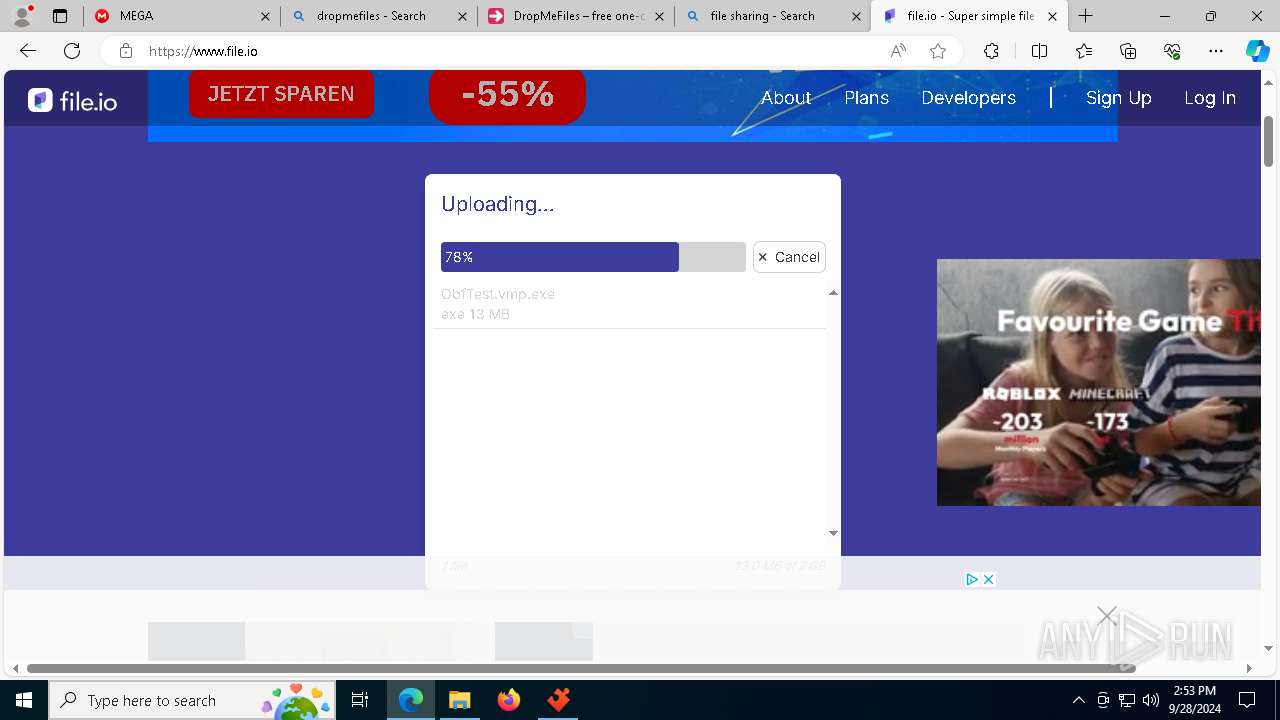Screen dimensions: 1280x720
Task: Click the file.io logo
Action: point(72,100)
